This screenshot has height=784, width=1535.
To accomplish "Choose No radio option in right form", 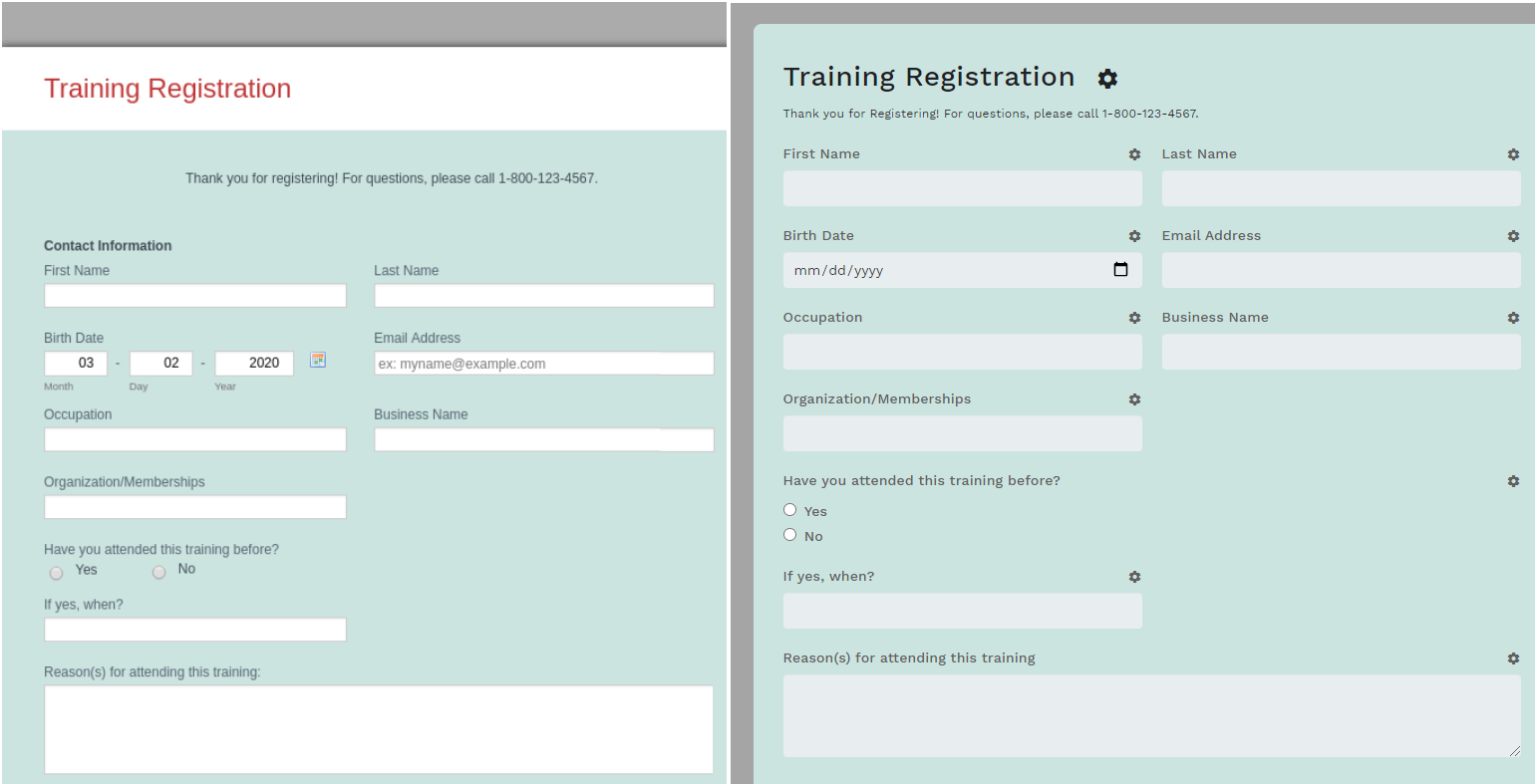I will coord(790,535).
